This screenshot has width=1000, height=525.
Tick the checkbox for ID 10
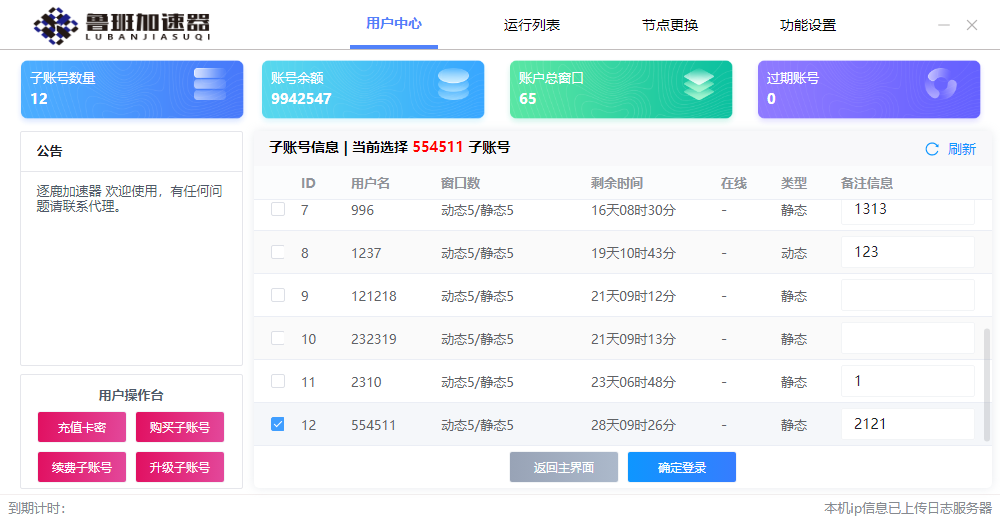click(278, 338)
